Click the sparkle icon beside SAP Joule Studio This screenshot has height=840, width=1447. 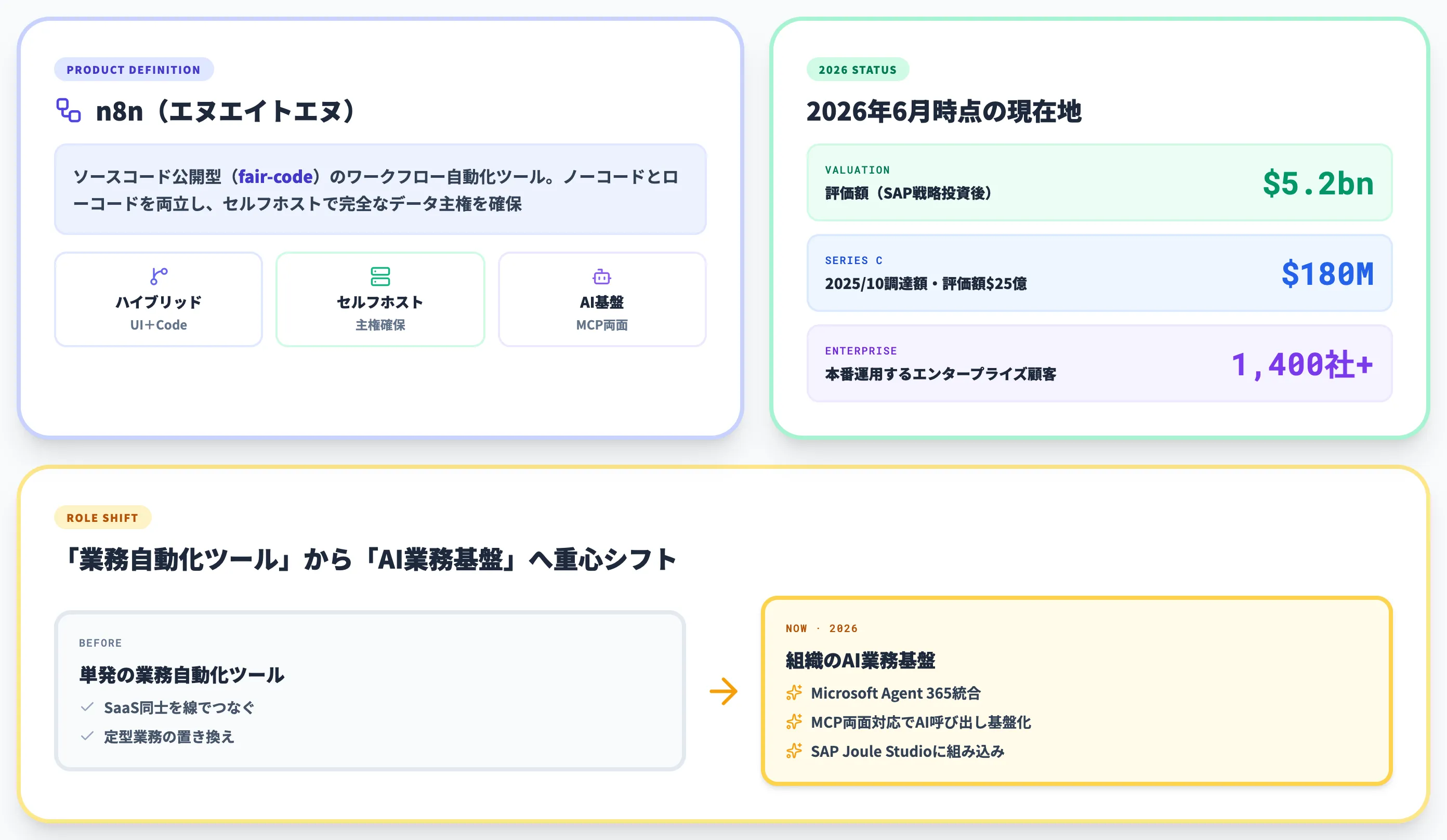794,751
